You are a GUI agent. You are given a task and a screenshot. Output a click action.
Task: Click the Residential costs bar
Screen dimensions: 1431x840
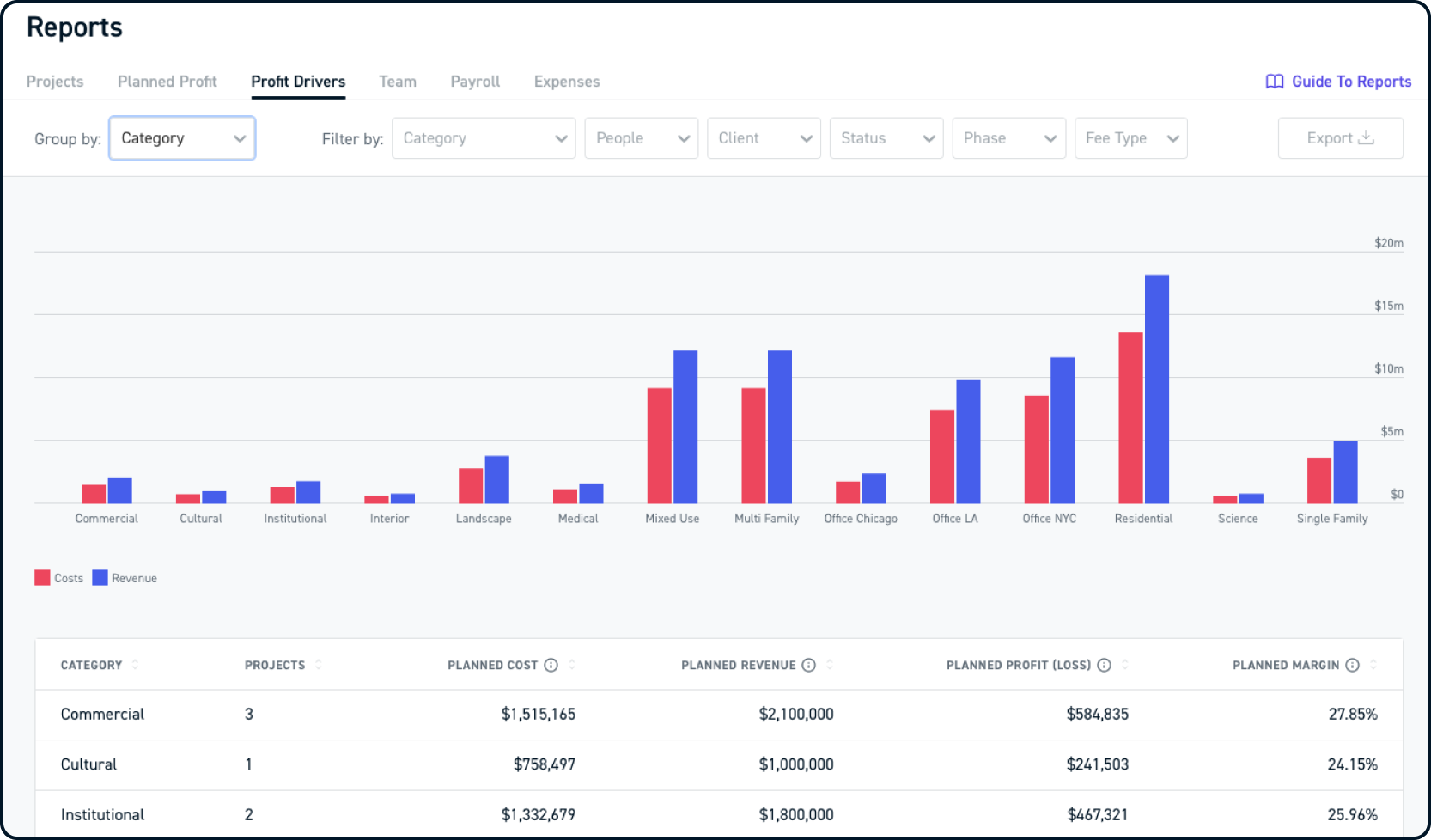(1130, 417)
